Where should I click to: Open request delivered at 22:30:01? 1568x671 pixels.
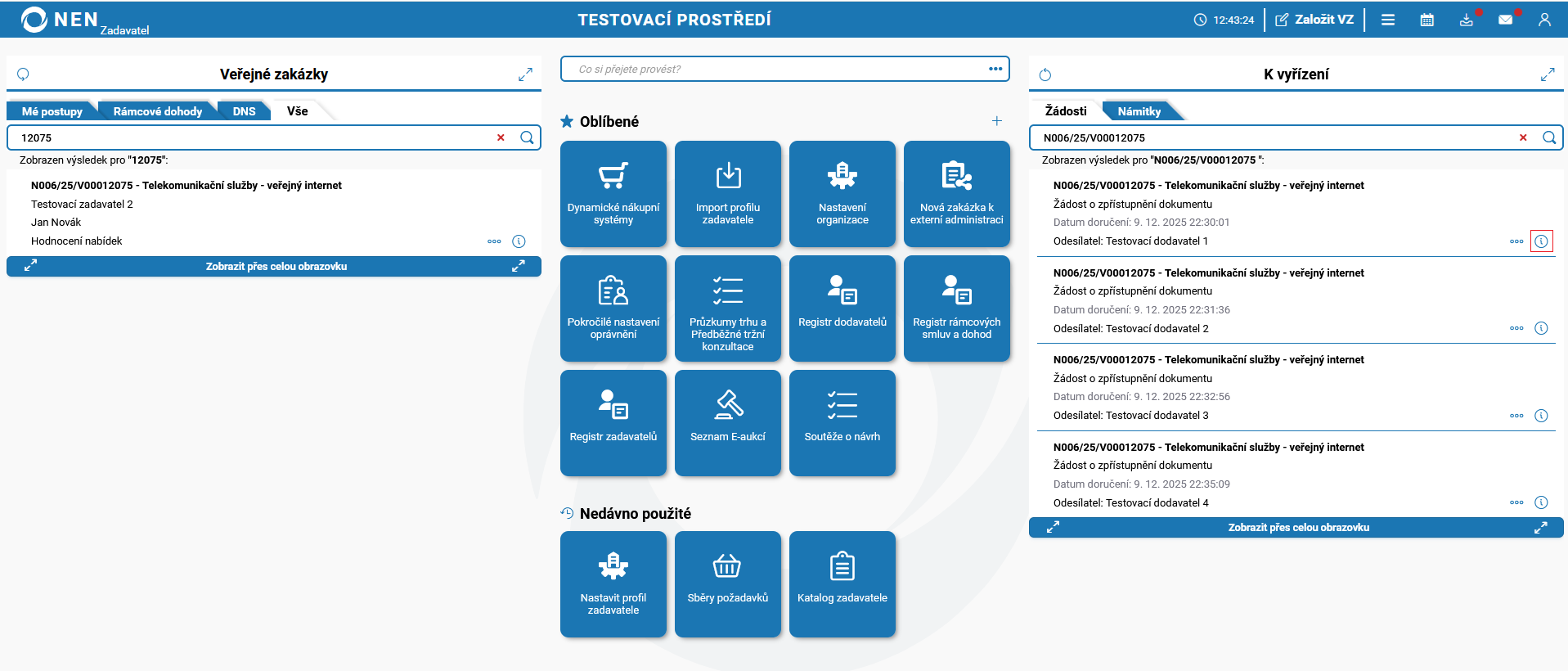pos(1296,214)
